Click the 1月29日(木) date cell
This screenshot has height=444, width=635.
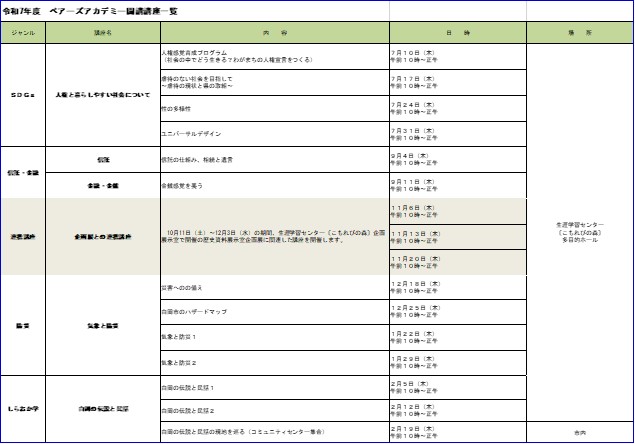(458, 363)
